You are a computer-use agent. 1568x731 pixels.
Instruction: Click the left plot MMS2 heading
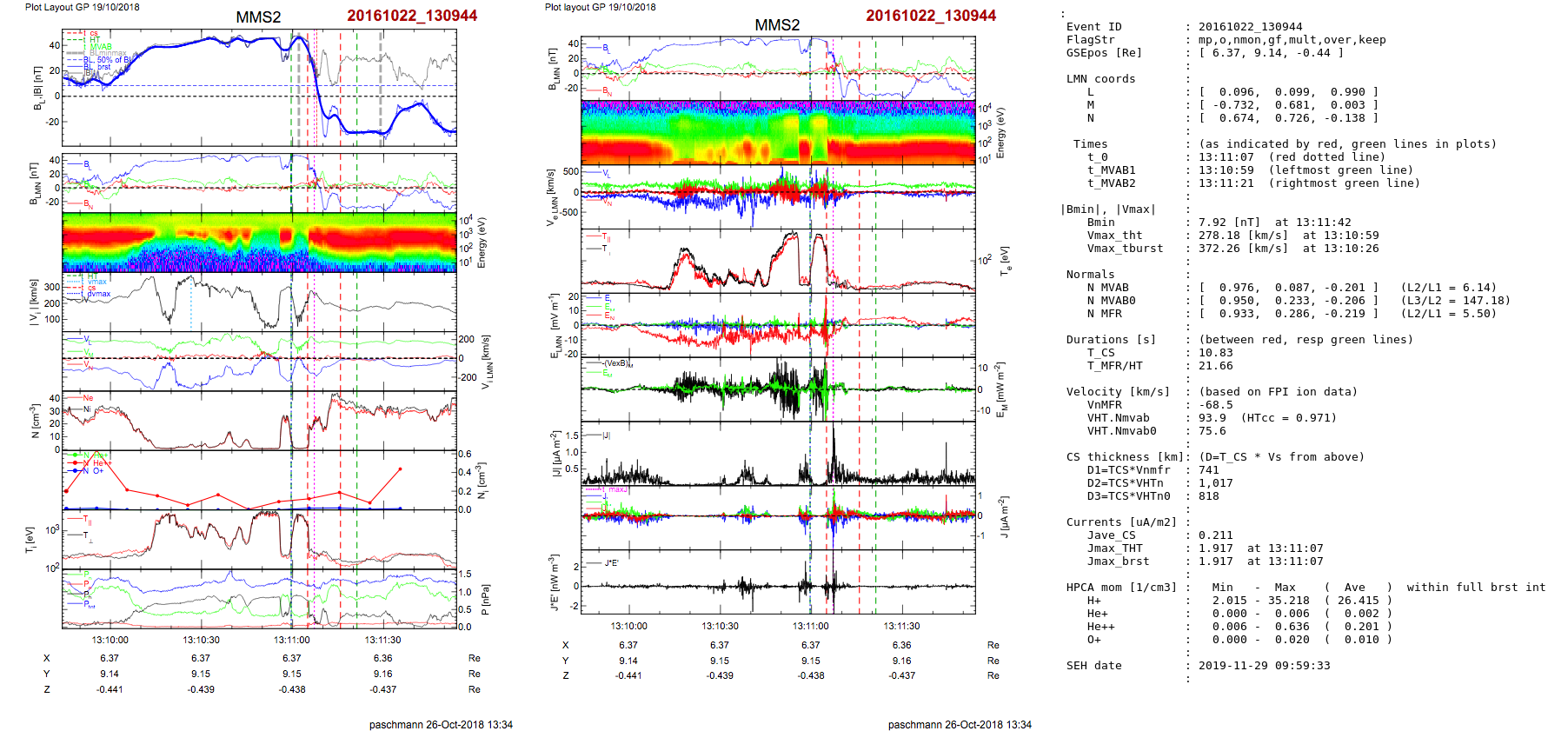258,17
